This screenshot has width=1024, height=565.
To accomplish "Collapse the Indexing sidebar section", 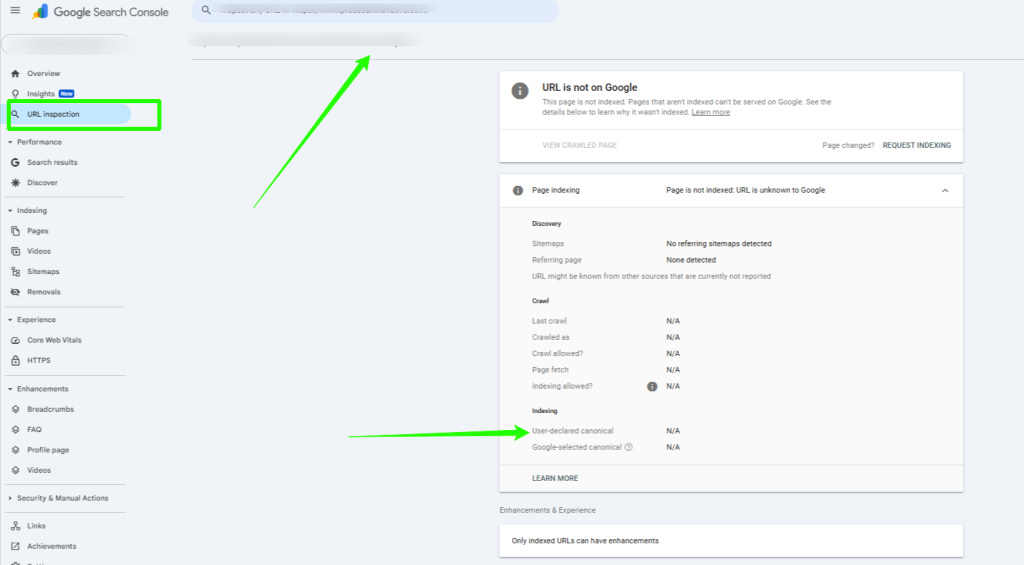I will [10, 211].
